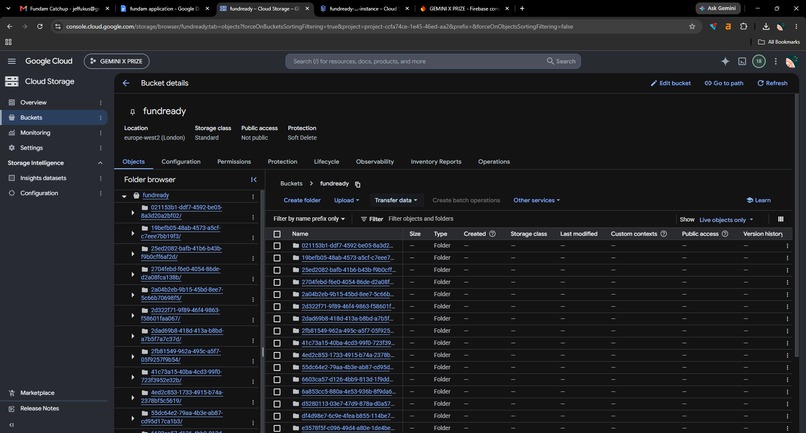This screenshot has height=433, width=806.
Task: Check the box for folder 021153b1-ddf7
Action: click(x=277, y=246)
